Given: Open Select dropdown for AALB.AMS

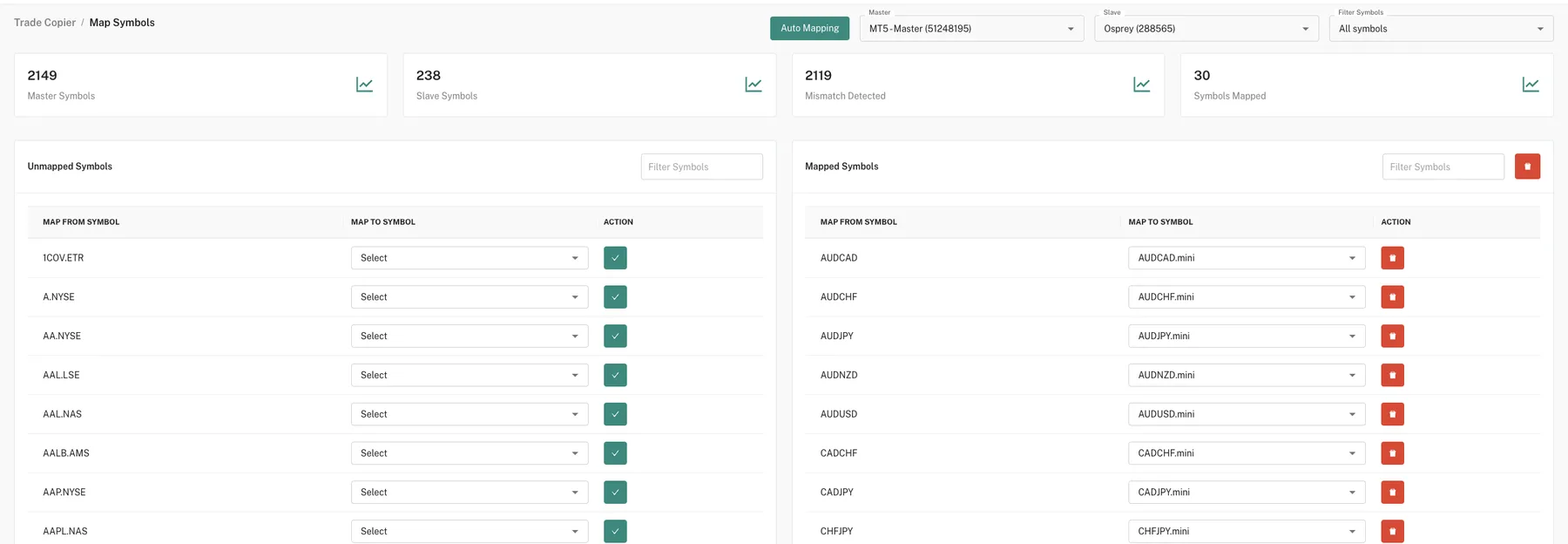Looking at the screenshot, I should tap(470, 453).
